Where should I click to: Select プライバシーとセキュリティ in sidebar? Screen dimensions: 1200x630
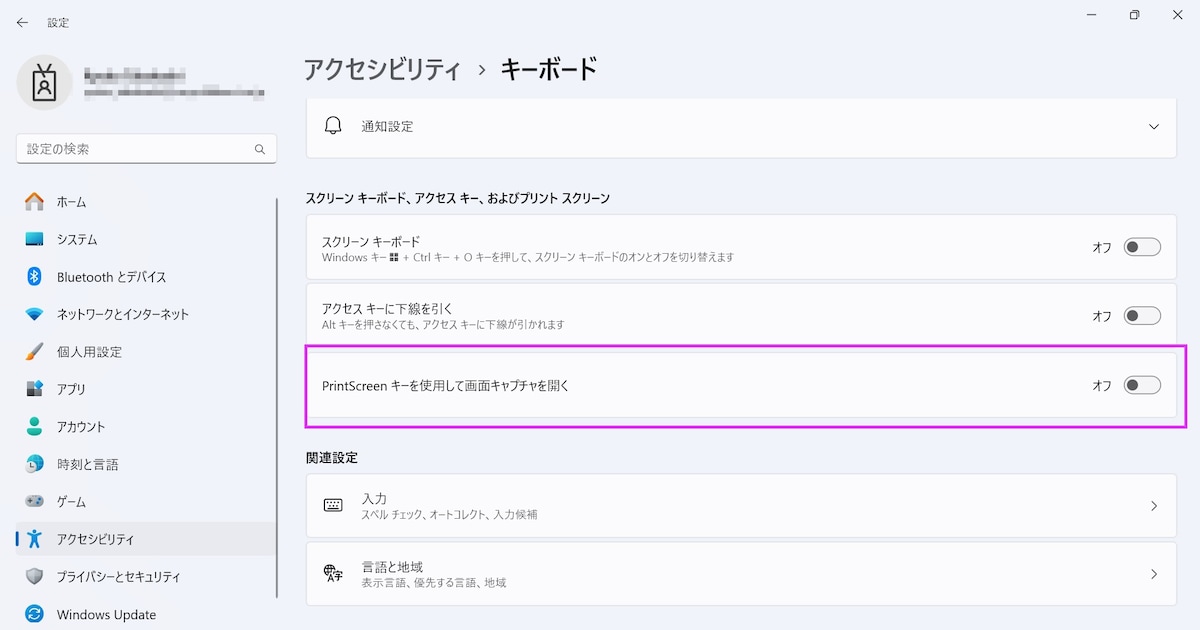(x=146, y=576)
